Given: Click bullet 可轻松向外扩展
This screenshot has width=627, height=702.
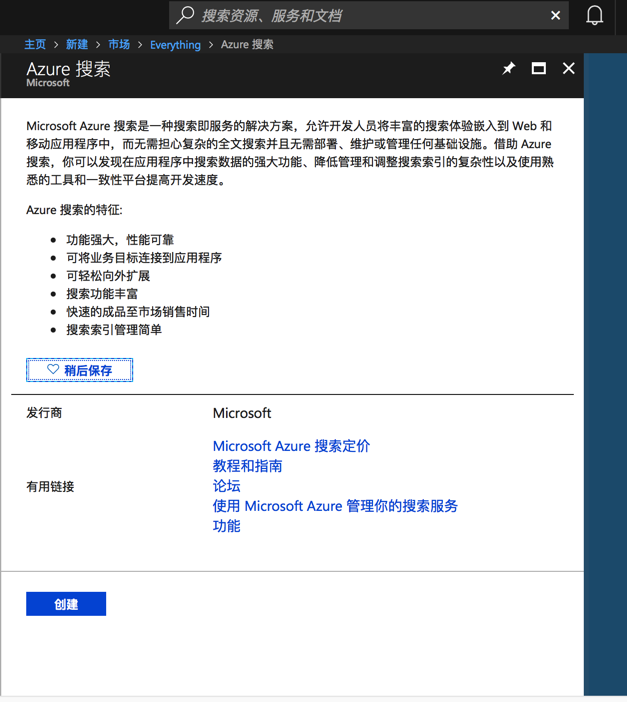Looking at the screenshot, I should point(108,276).
